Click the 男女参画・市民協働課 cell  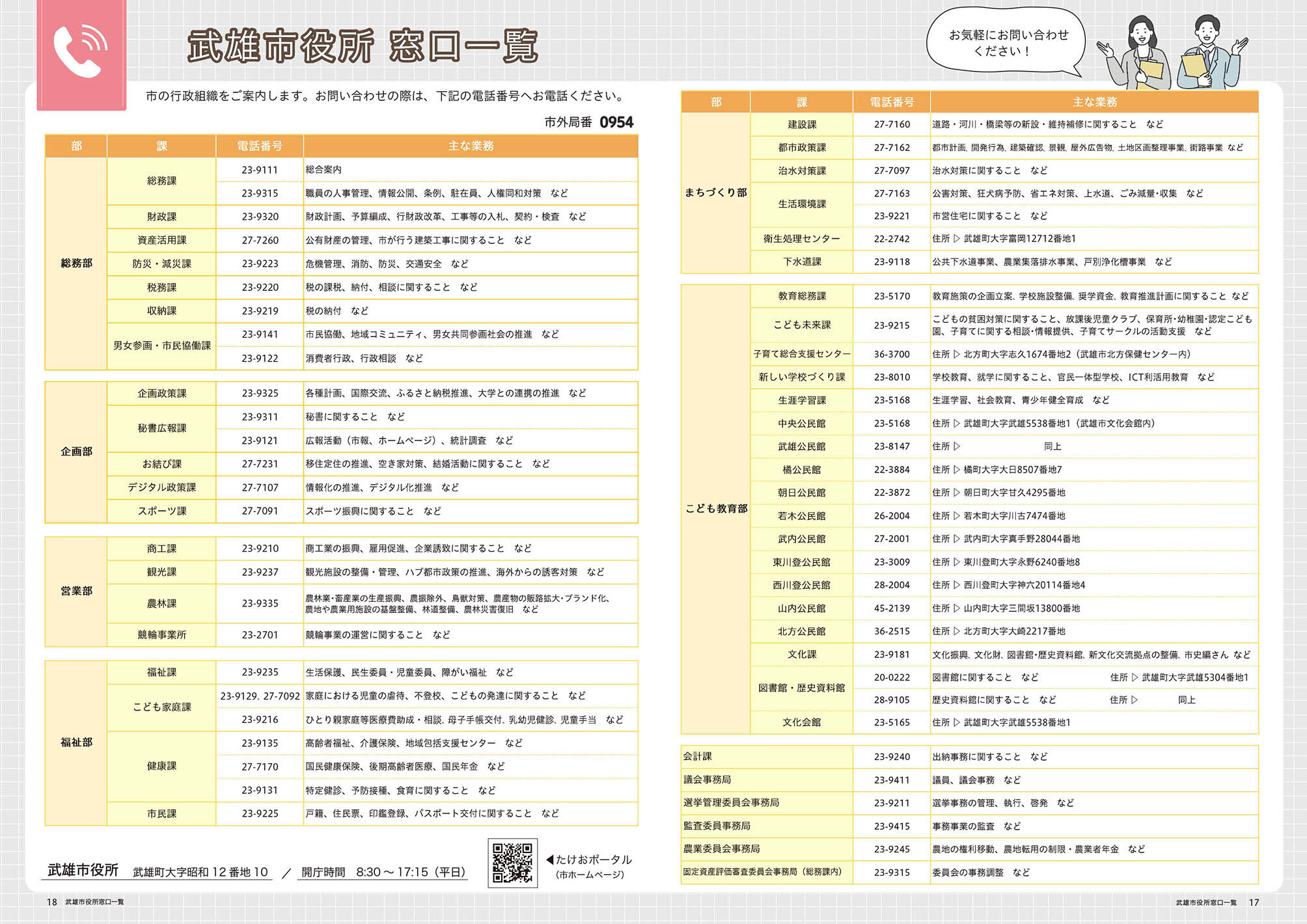(161, 346)
